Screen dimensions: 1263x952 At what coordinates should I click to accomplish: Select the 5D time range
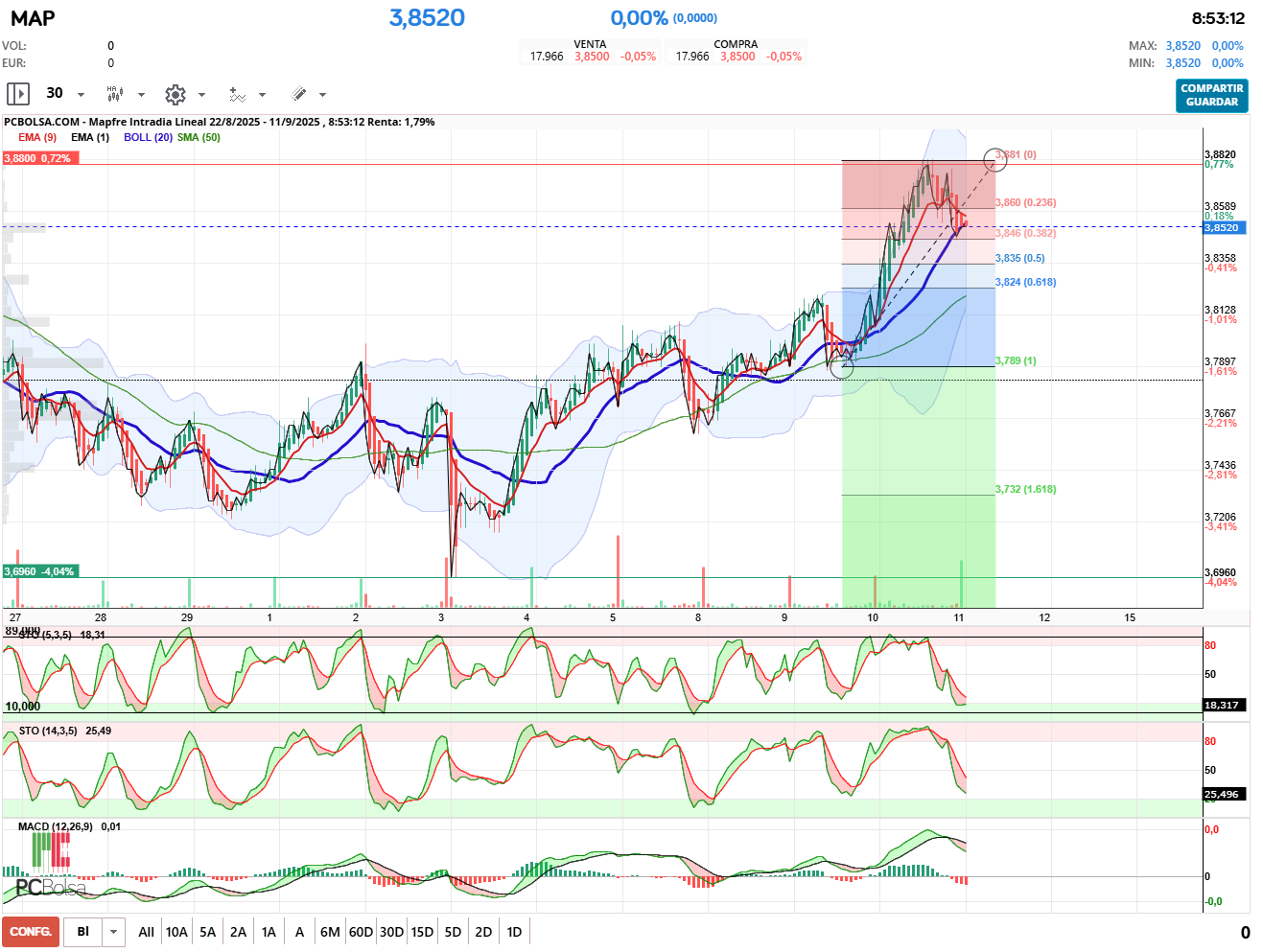pyautogui.click(x=453, y=932)
